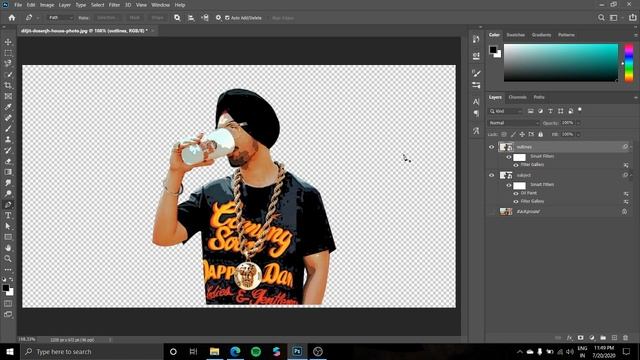Delete the selected layer
The image size is (640, 360).
click(x=626, y=338)
